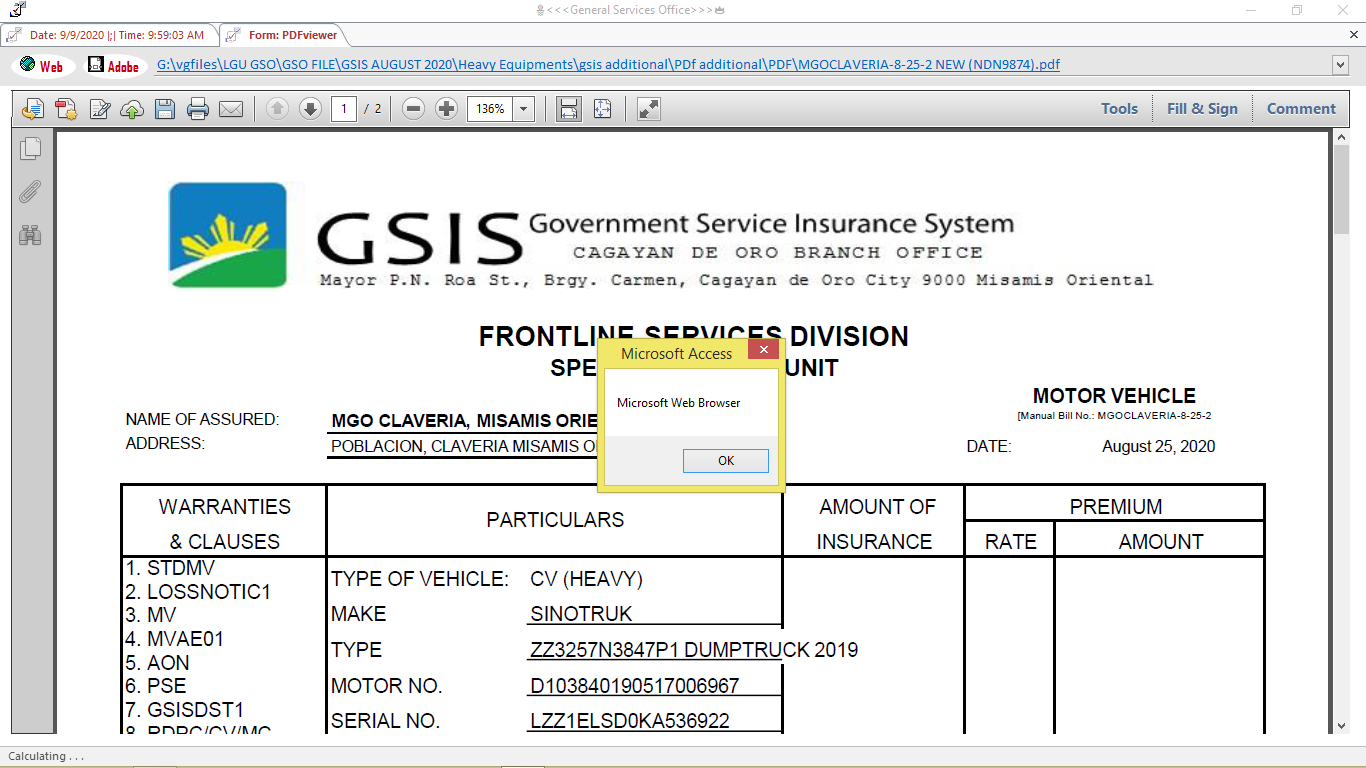Click the 'SINOTRUK' make value

[581, 614]
